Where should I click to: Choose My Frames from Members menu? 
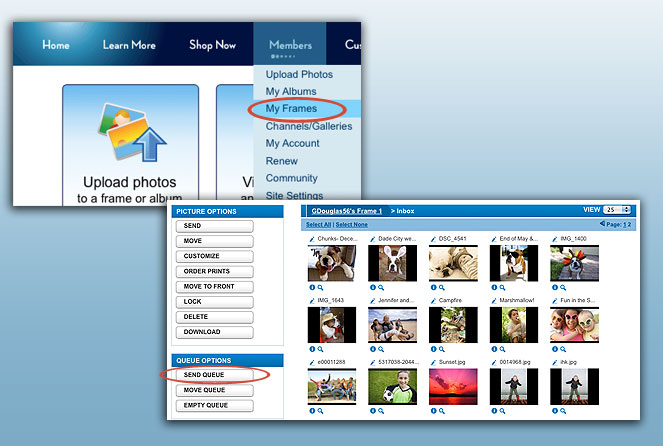[x=291, y=109]
